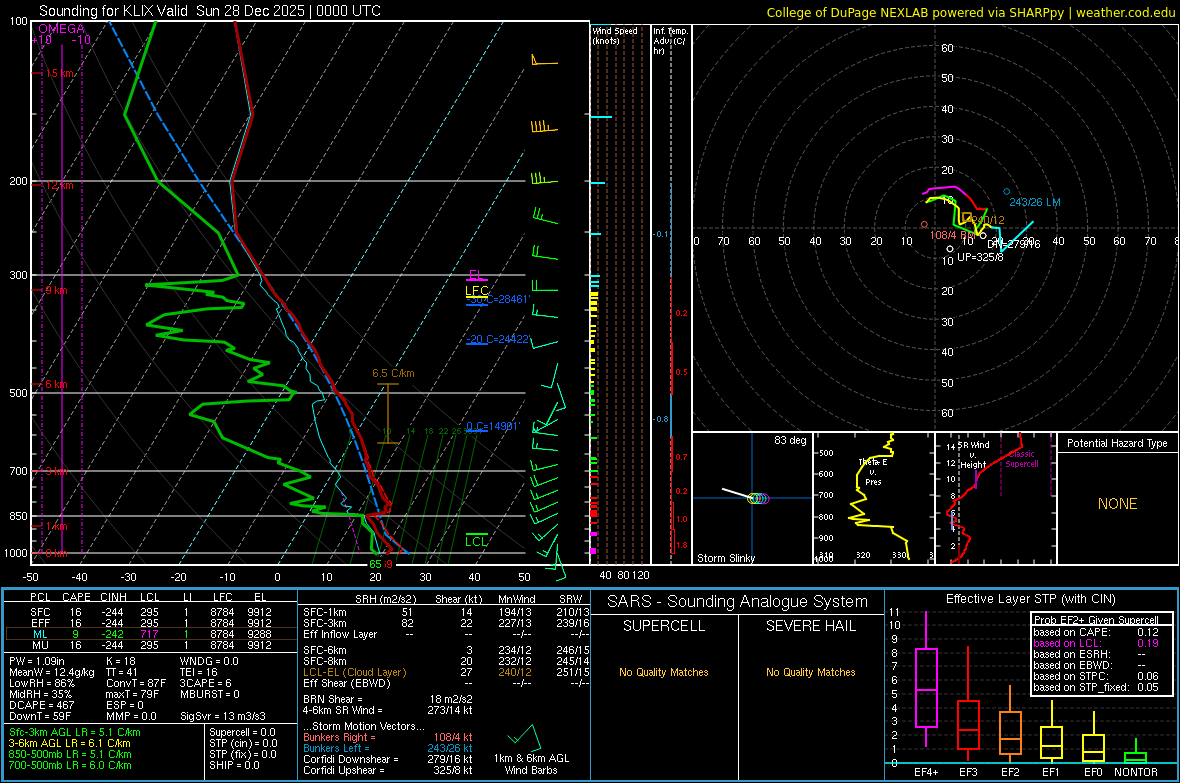Click the 'SHIP = 0.0' value
This screenshot has height=783, width=1180.
[x=234, y=765]
